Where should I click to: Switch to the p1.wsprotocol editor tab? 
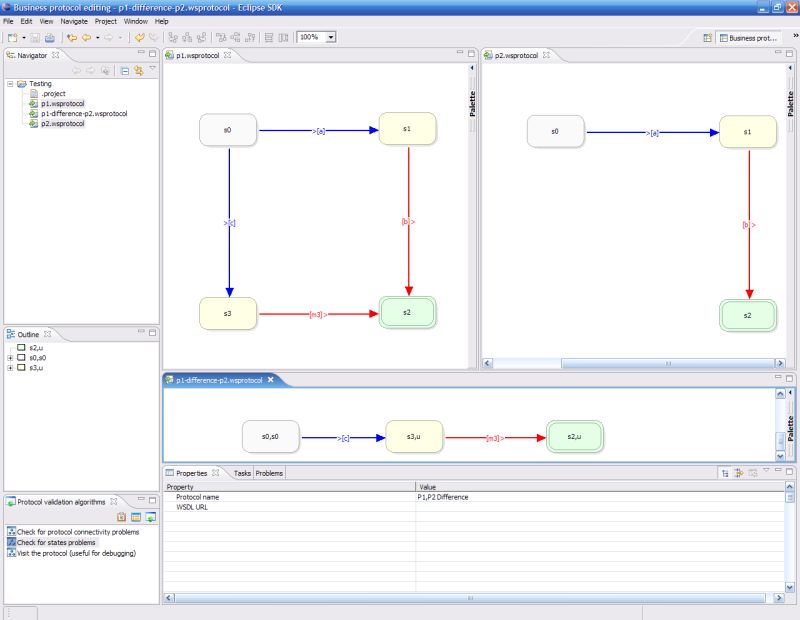(x=197, y=55)
